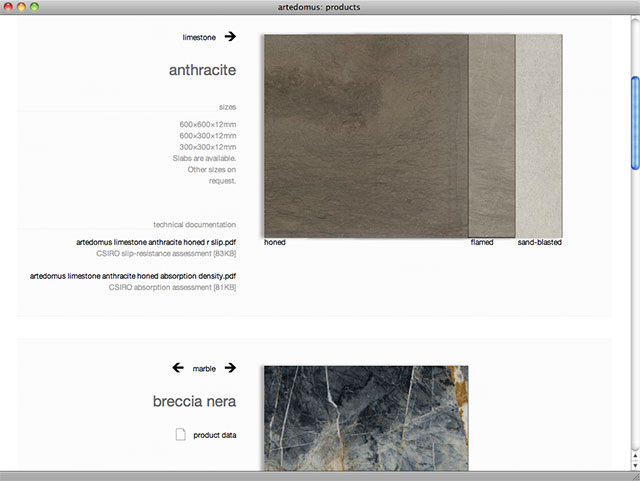Viewport: 640px width, 481px height.
Task: Click the sand-blasted finish label
Action: tap(539, 242)
